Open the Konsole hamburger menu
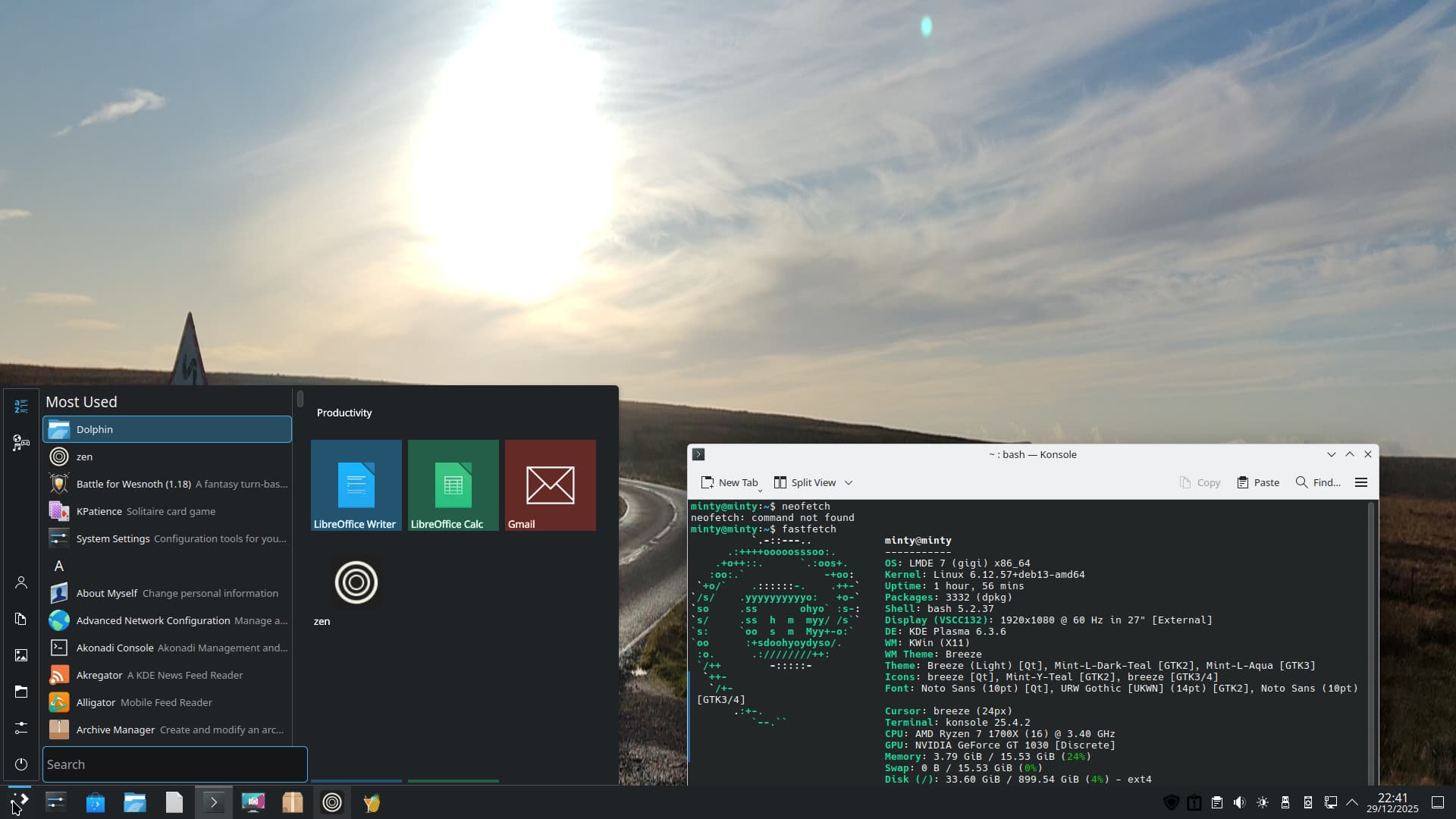The height and width of the screenshot is (819, 1456). pyautogui.click(x=1361, y=482)
